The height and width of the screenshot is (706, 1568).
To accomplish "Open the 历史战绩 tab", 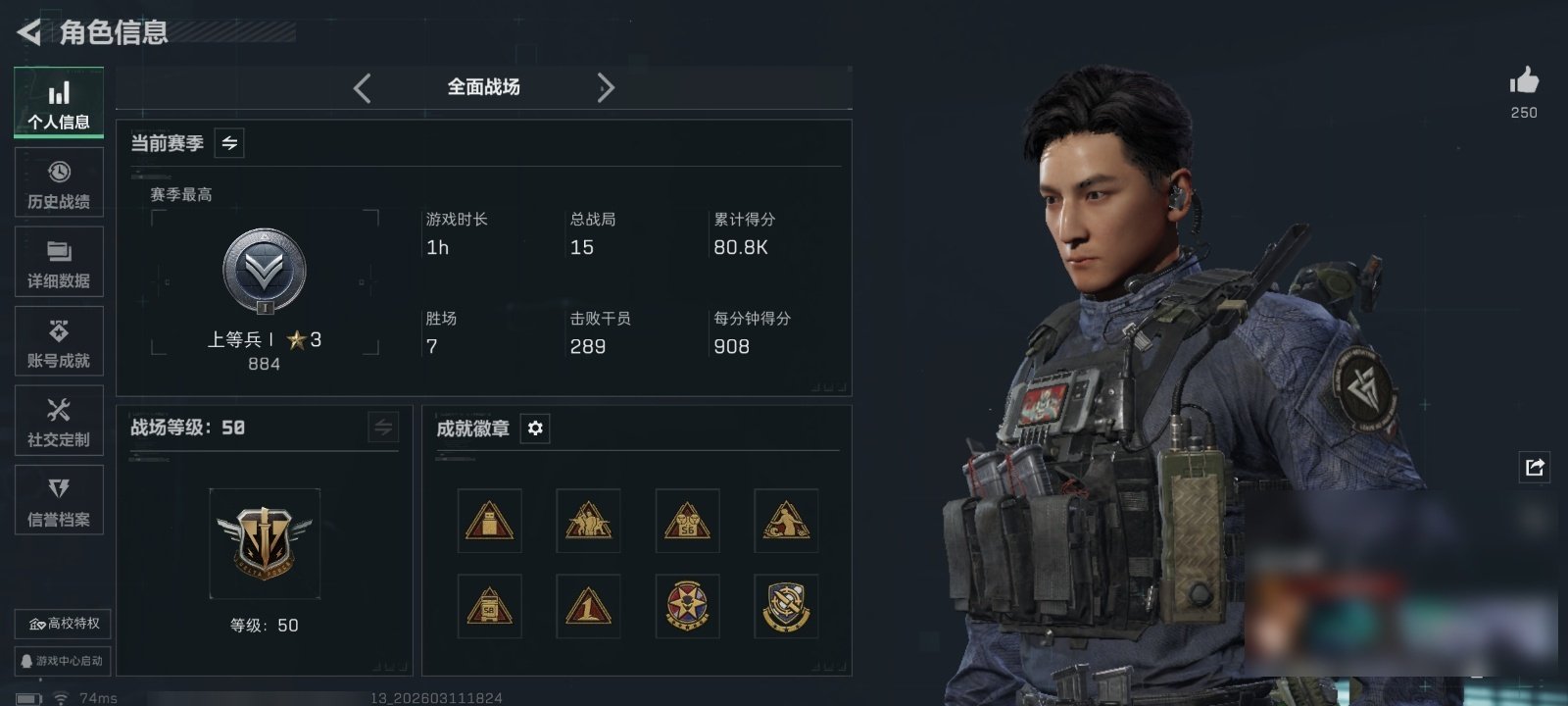I will click(x=59, y=182).
